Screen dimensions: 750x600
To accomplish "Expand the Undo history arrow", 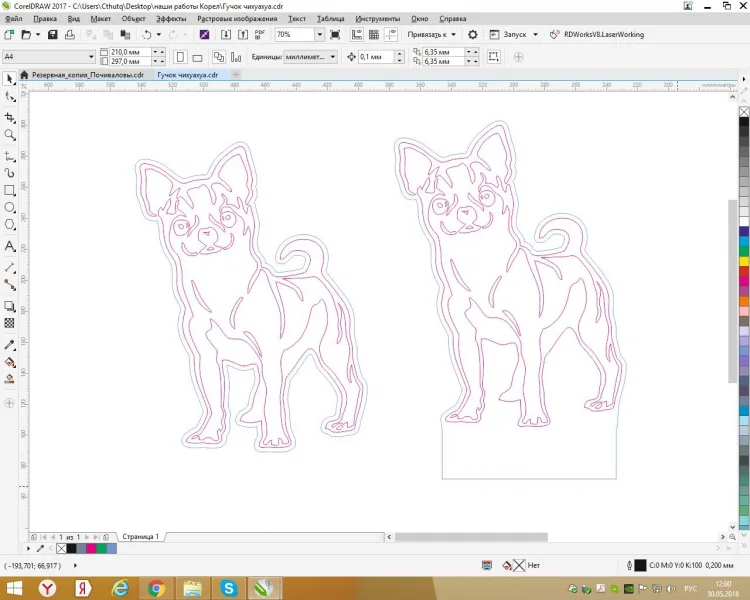I will [x=158, y=34].
